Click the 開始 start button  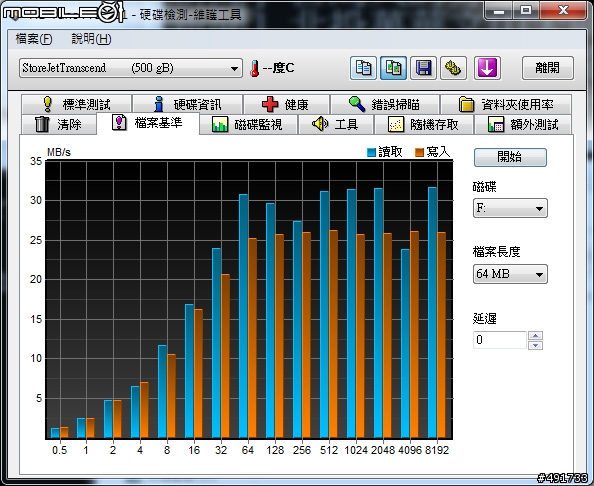[510, 157]
